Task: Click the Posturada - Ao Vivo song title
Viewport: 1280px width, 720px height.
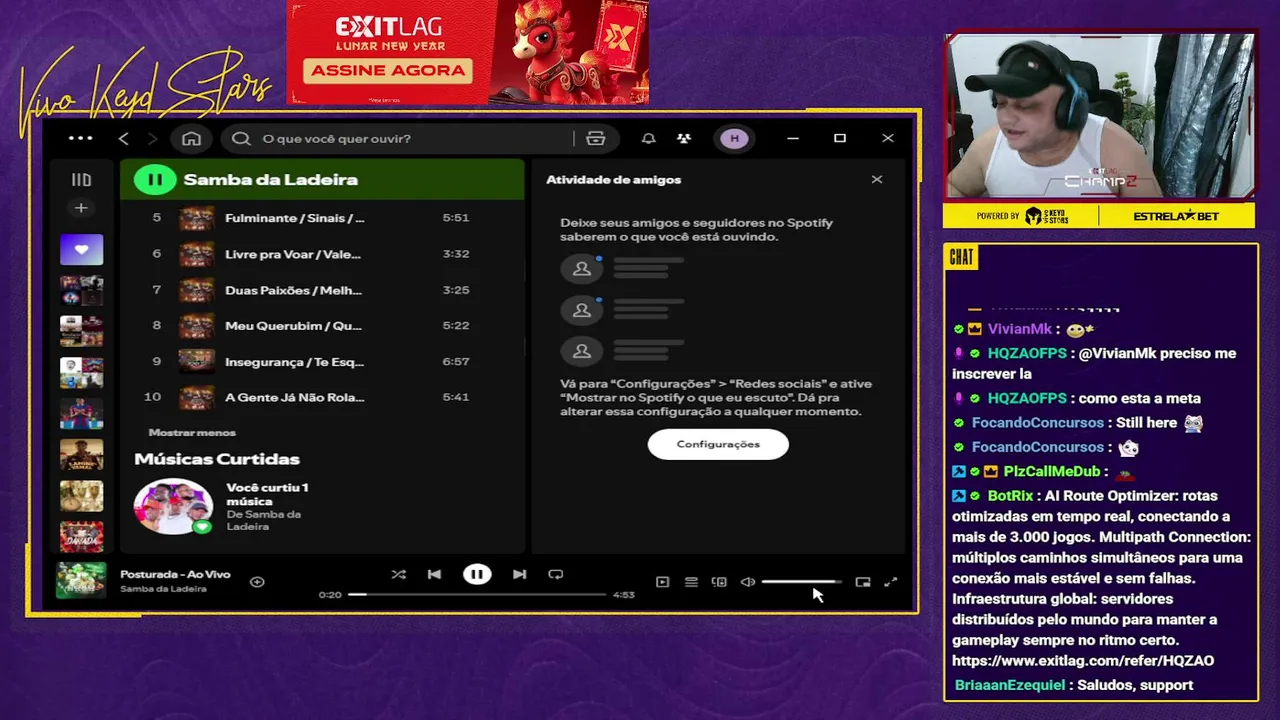Action: 175,574
